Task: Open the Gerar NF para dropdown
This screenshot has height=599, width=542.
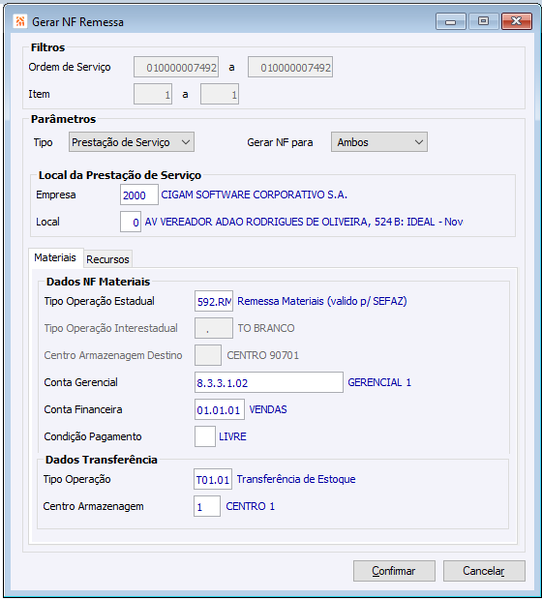Action: point(379,142)
